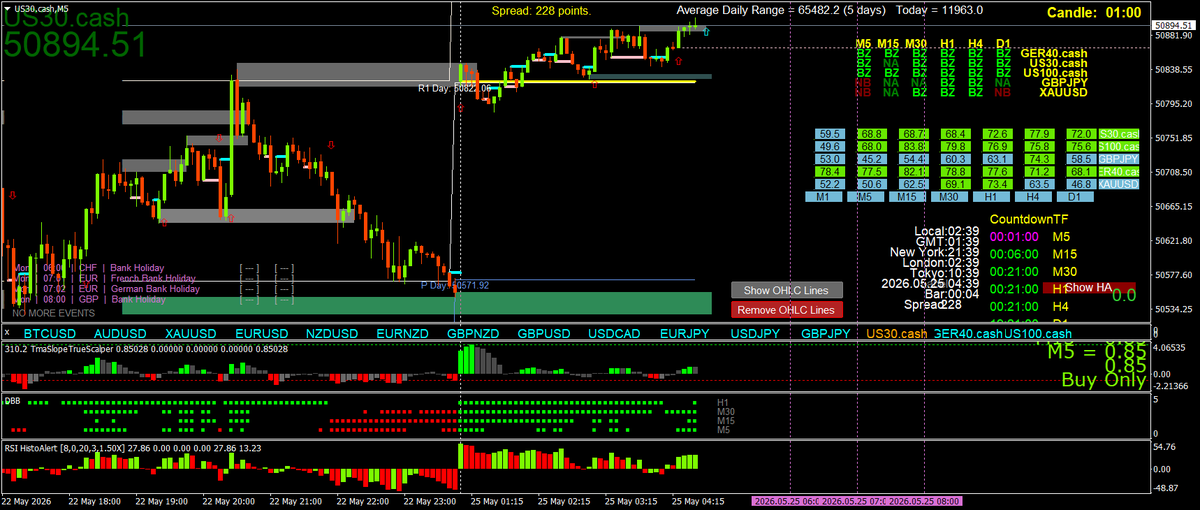Image resolution: width=1200 pixels, height=510 pixels.
Task: Click the 2026.05.25 08:00 pink time marker
Action: tap(922, 501)
